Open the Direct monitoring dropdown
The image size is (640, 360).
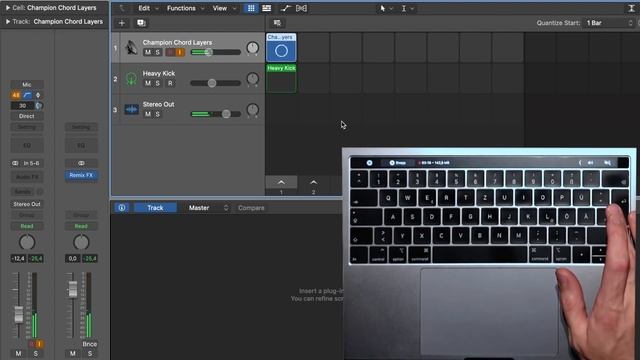pos(27,116)
